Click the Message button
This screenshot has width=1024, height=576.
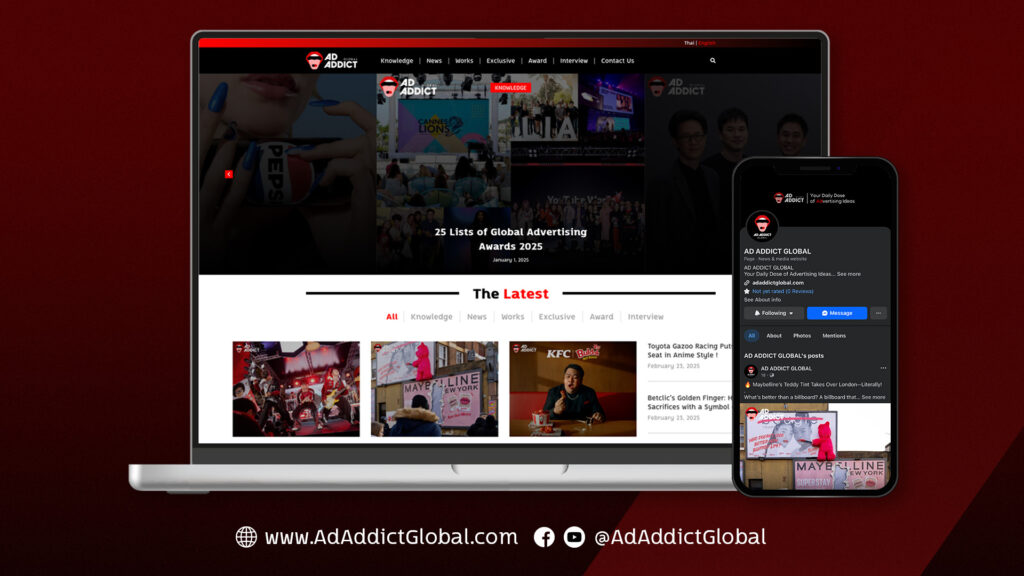coord(837,313)
